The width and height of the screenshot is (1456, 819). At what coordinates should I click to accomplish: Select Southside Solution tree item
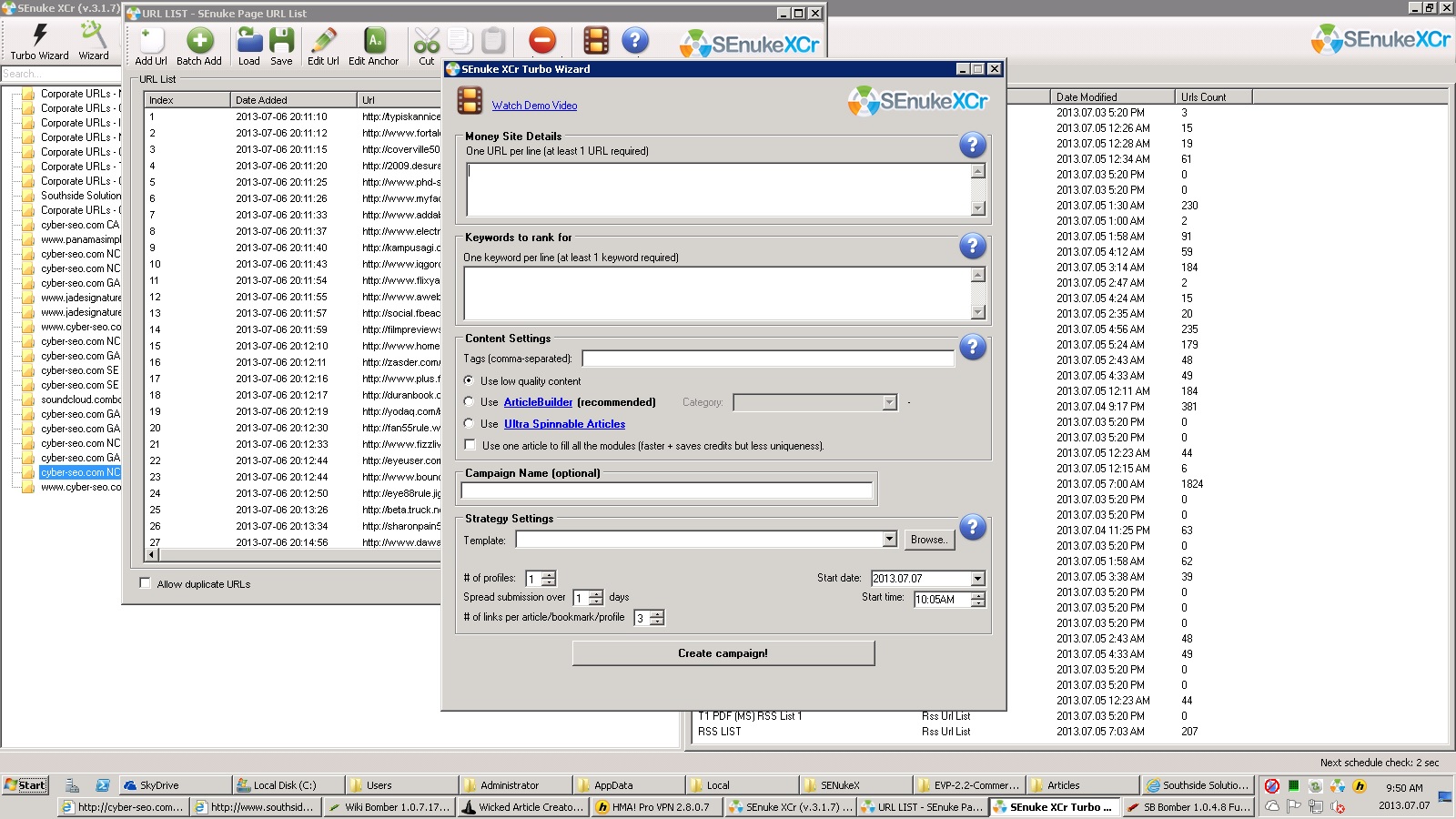click(81, 196)
